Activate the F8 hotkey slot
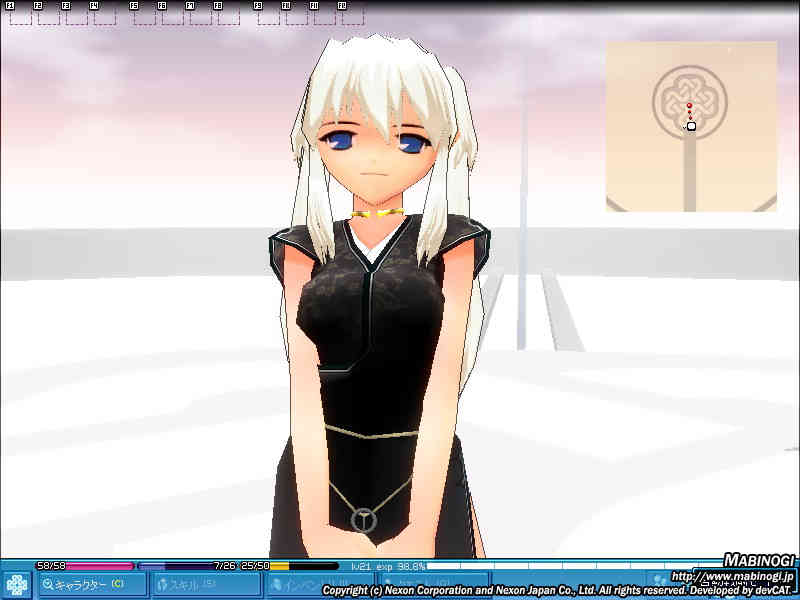This screenshot has width=800, height=600. coord(229,14)
